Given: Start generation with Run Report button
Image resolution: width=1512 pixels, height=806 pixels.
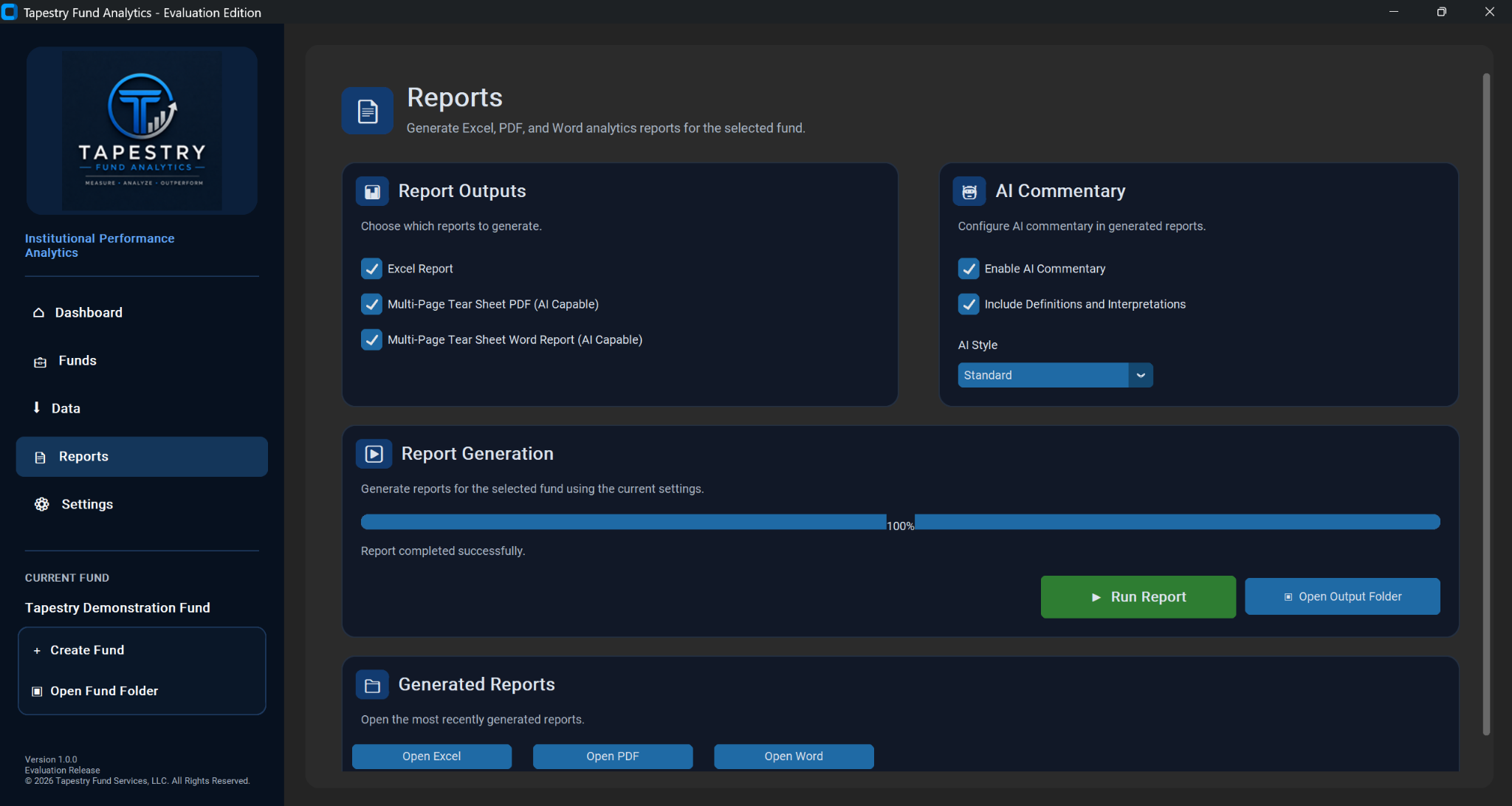Looking at the screenshot, I should (1138, 597).
